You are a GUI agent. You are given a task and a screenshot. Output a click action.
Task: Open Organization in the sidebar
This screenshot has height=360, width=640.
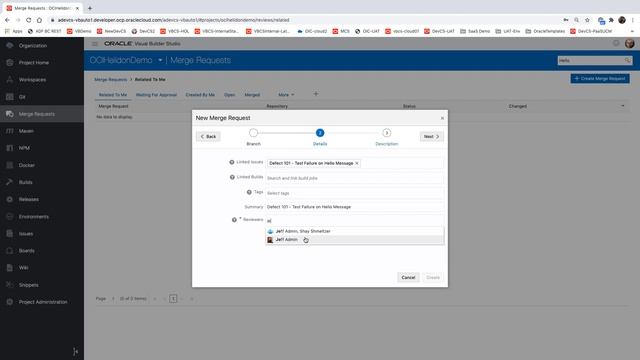point(33,46)
